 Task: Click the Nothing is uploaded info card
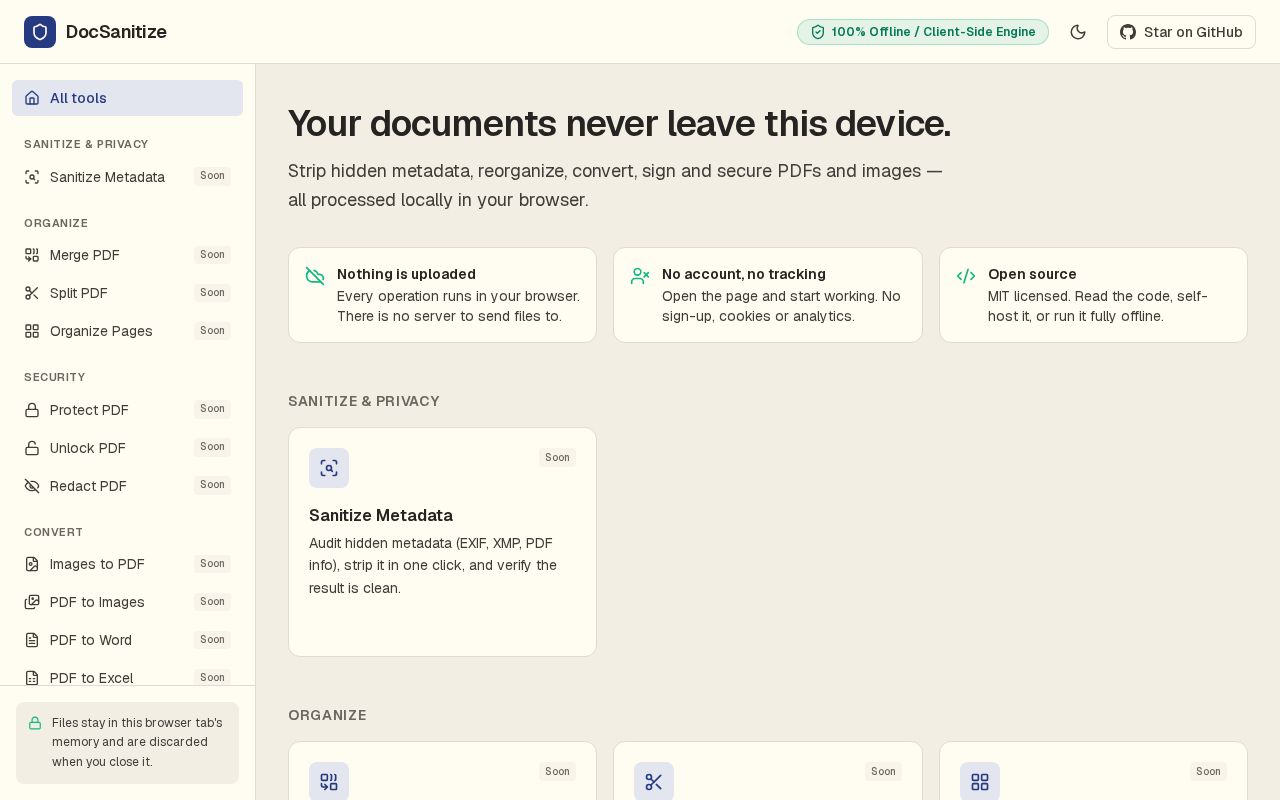(x=442, y=295)
